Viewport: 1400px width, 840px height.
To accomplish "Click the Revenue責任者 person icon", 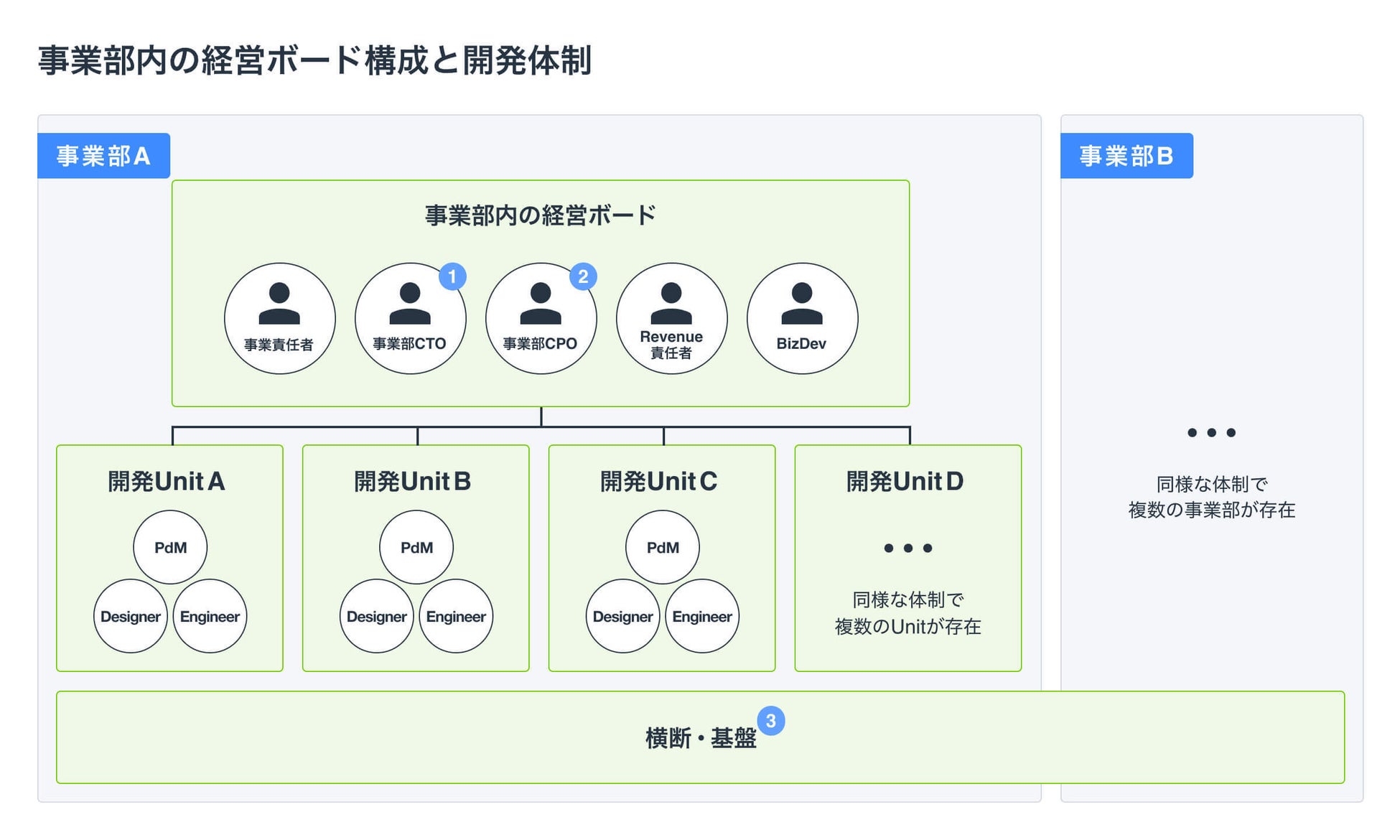I will point(671,303).
